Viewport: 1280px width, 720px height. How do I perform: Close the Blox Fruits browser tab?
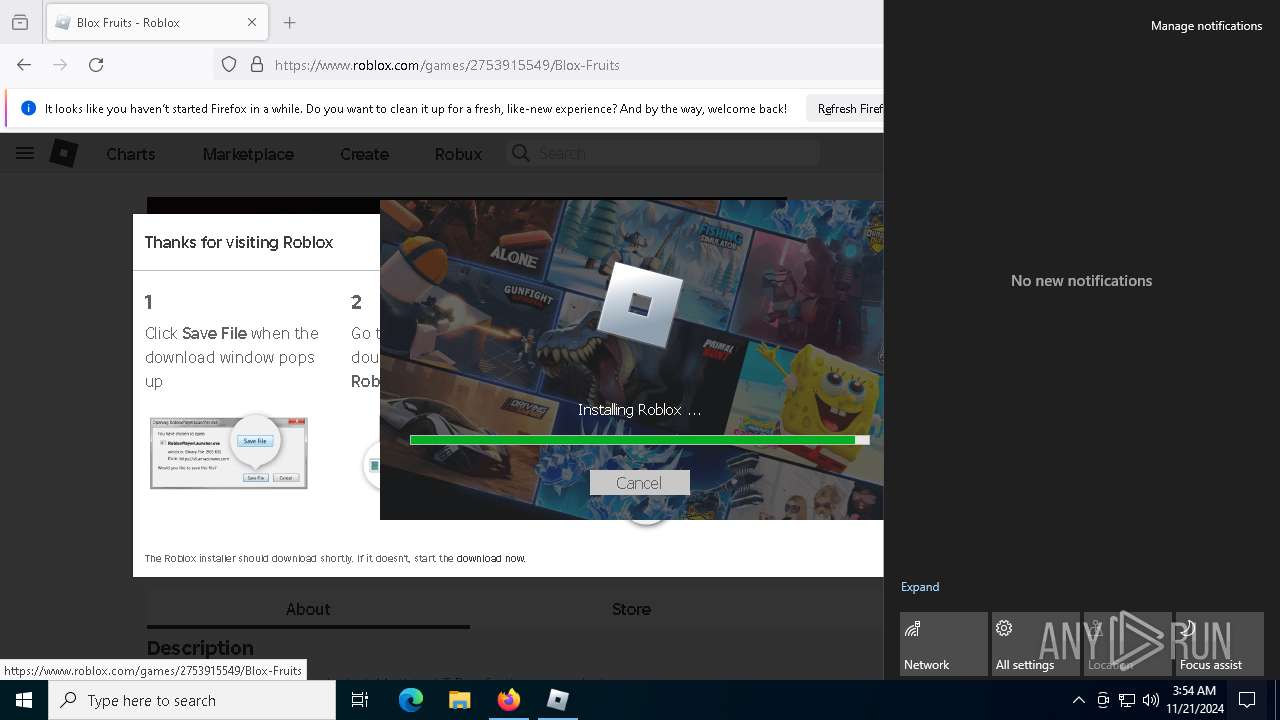(x=251, y=22)
